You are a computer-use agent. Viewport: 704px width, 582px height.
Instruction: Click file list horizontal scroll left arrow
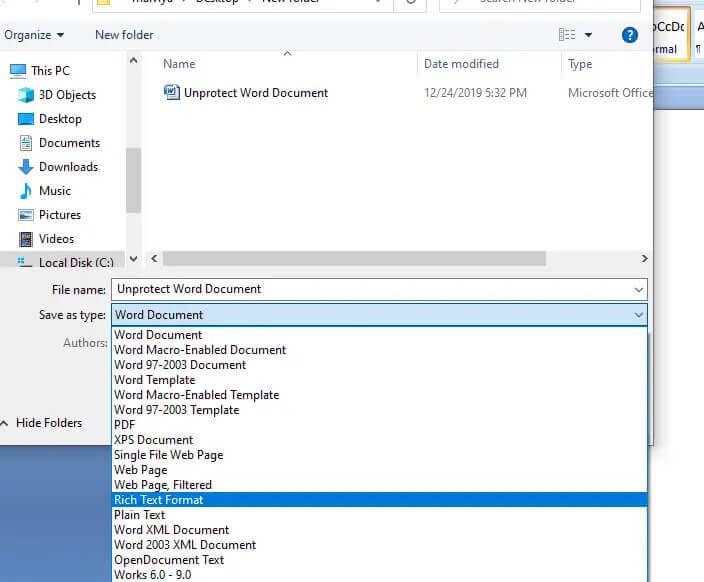pyautogui.click(x=154, y=259)
